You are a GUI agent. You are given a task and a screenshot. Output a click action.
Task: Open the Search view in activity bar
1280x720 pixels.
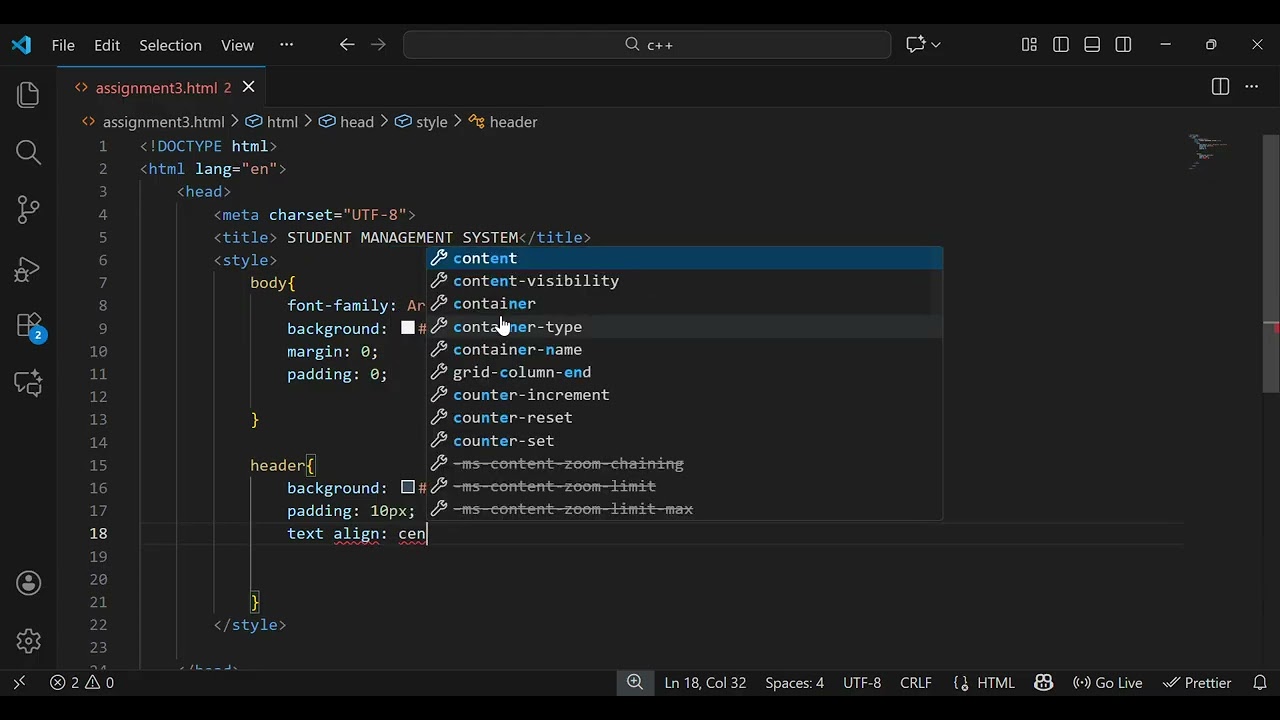(x=28, y=152)
